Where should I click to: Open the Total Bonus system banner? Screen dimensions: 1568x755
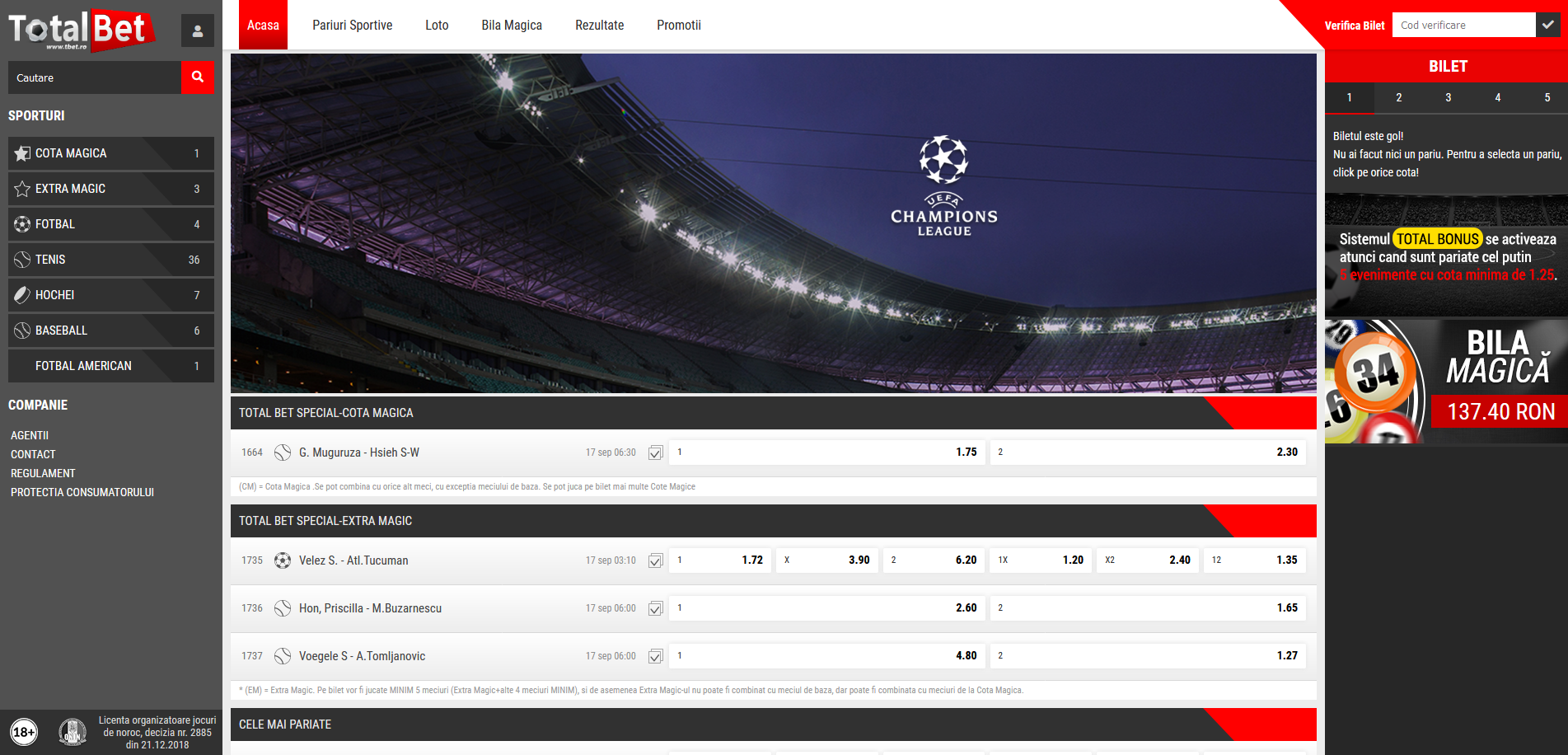coord(1446,256)
